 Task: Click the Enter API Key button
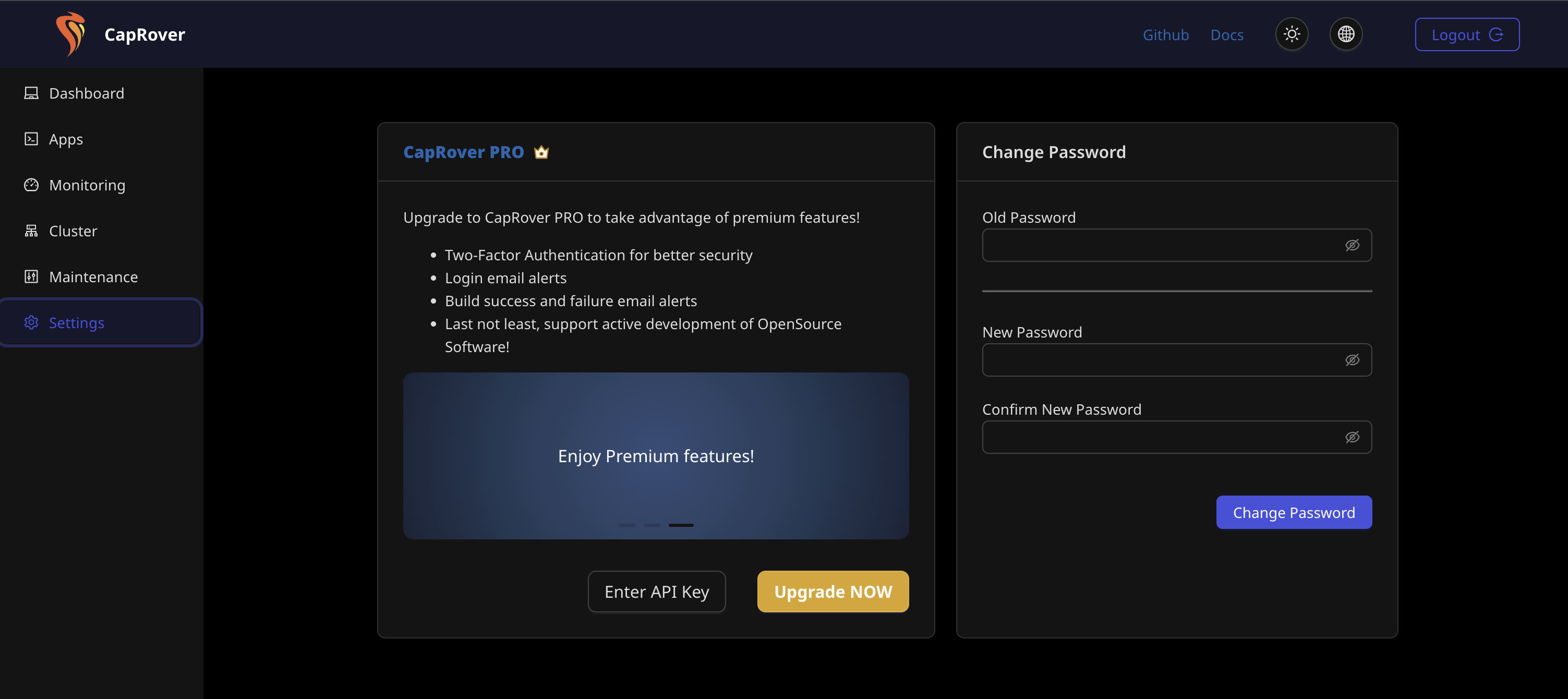(656, 591)
